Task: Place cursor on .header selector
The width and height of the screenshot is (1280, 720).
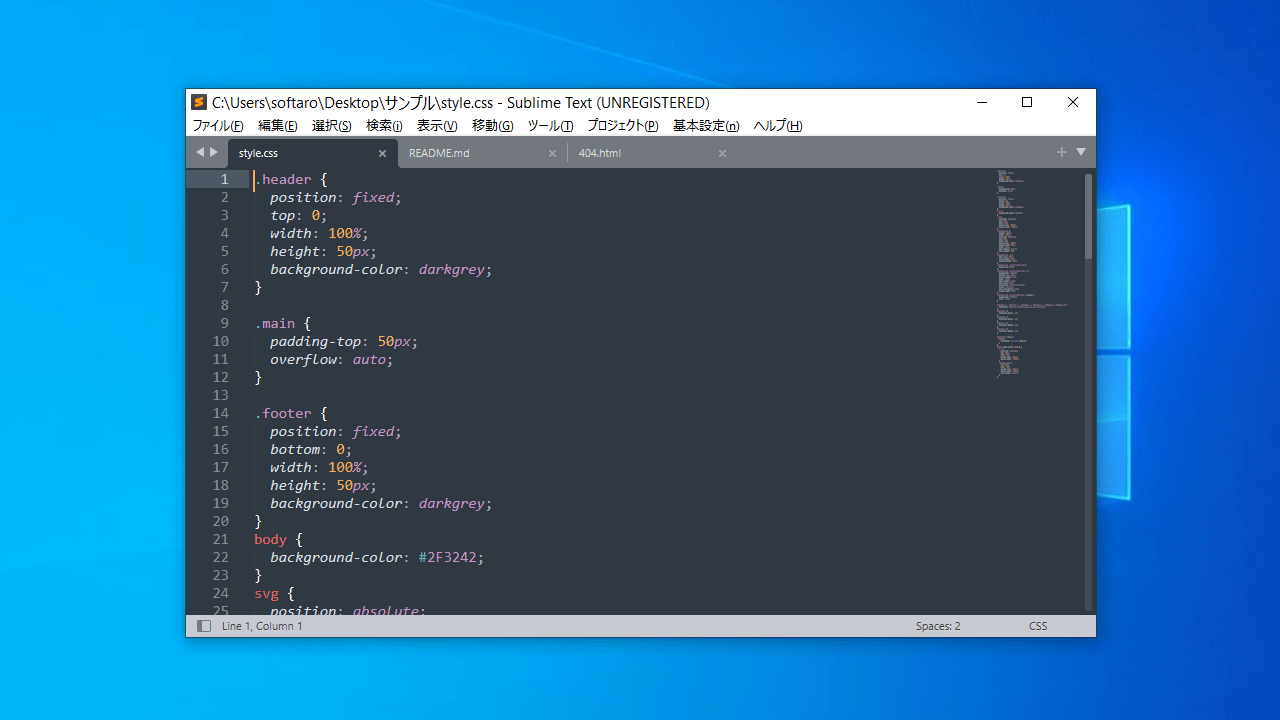Action: pos(283,179)
